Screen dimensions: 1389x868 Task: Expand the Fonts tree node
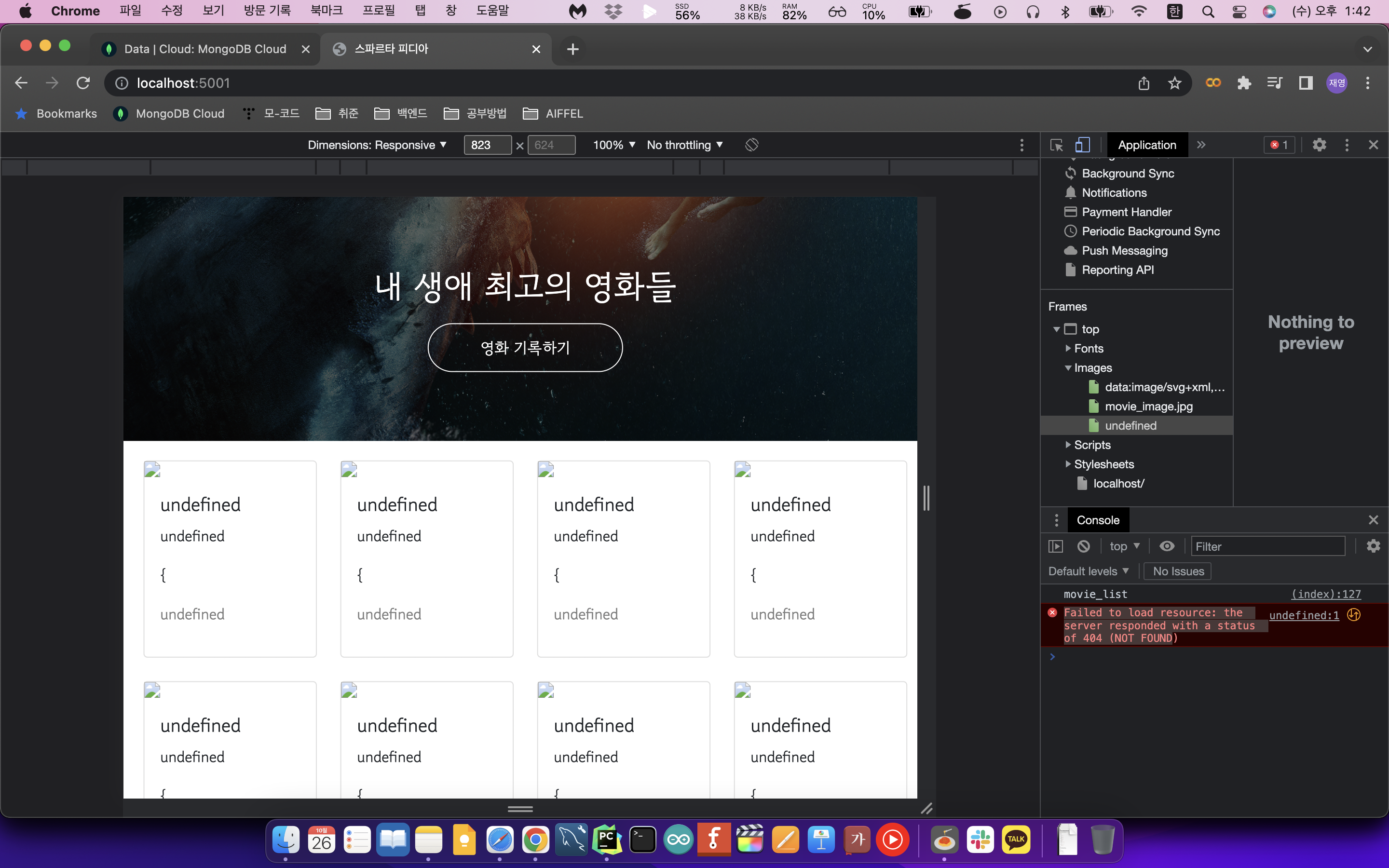[1068, 349]
